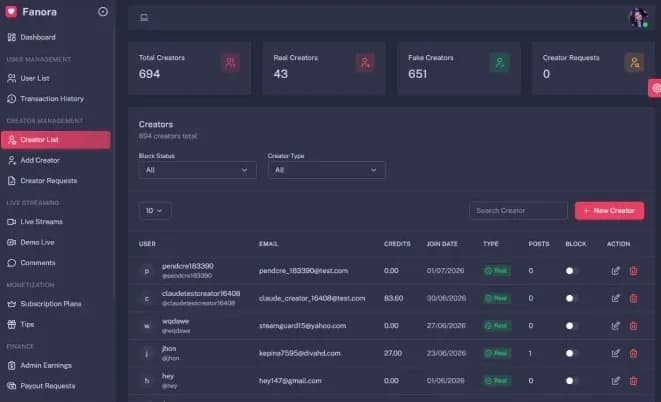The width and height of the screenshot is (661, 402).
Task: Toggle block switch for jhon
Action: coord(572,353)
